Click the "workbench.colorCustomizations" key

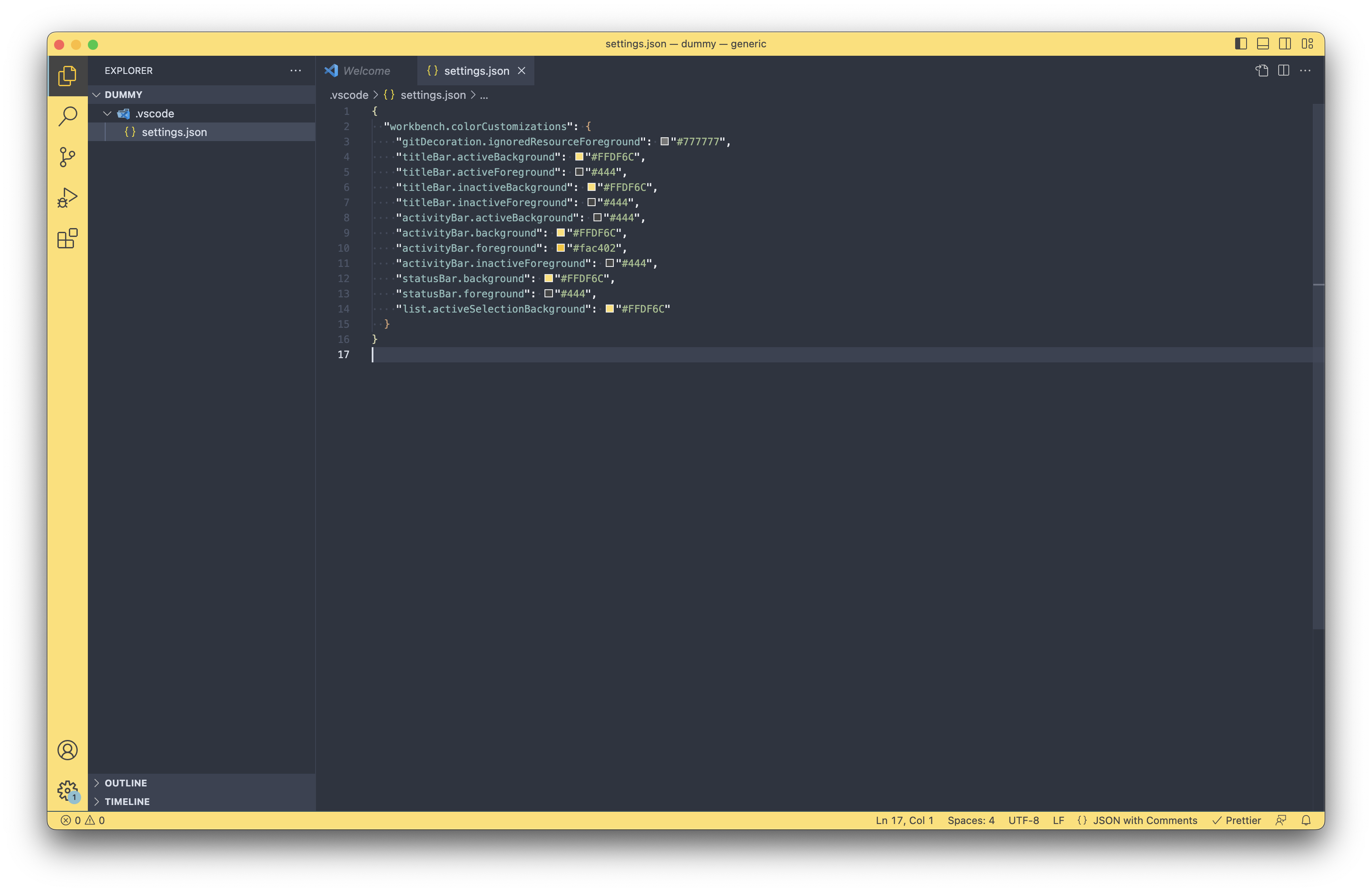click(478, 126)
